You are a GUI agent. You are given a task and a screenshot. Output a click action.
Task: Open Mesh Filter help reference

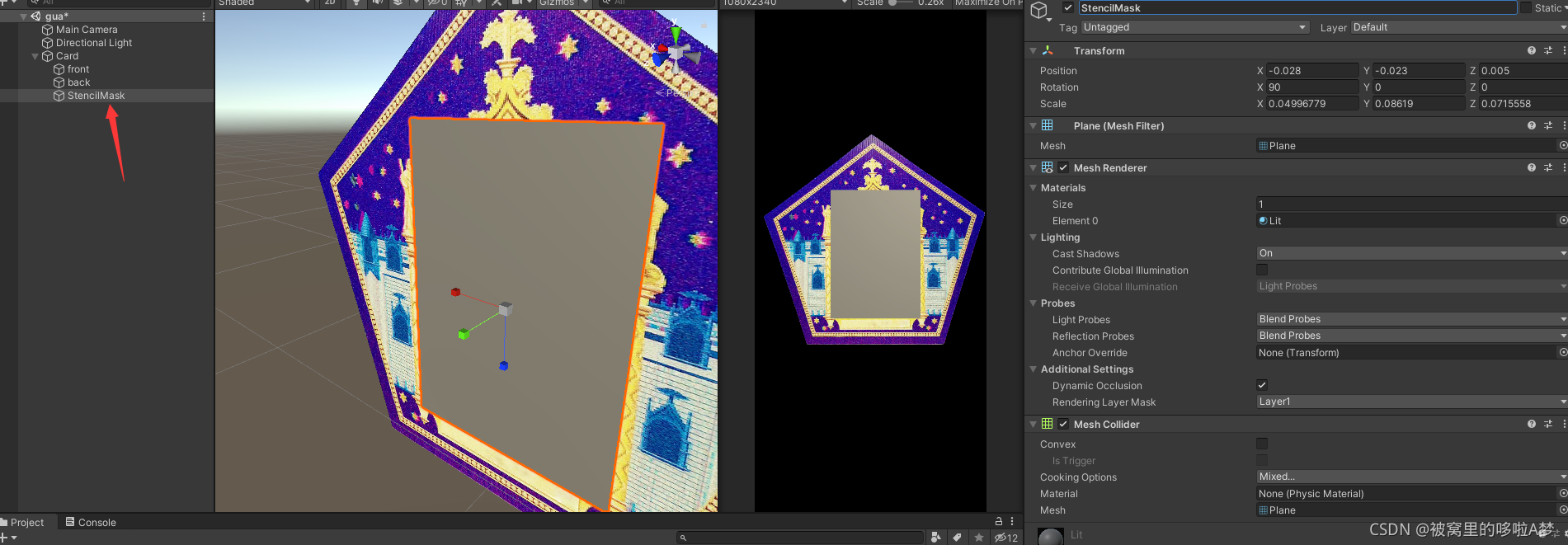(x=1532, y=125)
